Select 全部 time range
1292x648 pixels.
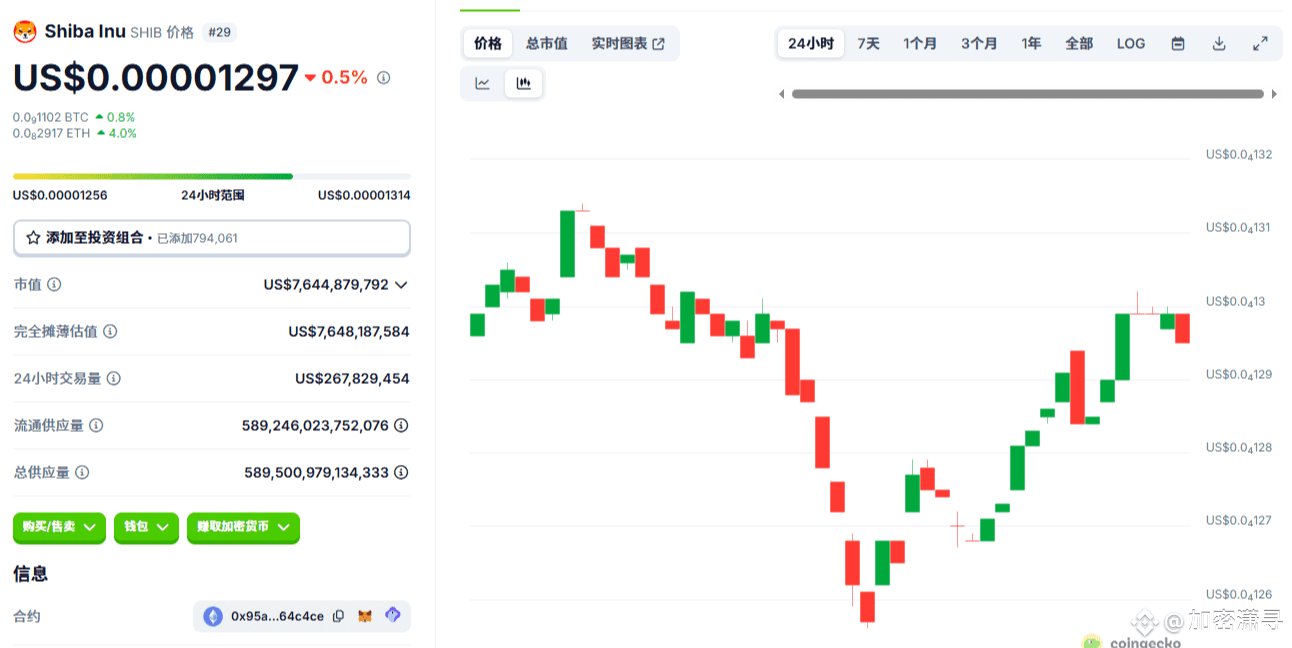pyautogui.click(x=1079, y=43)
